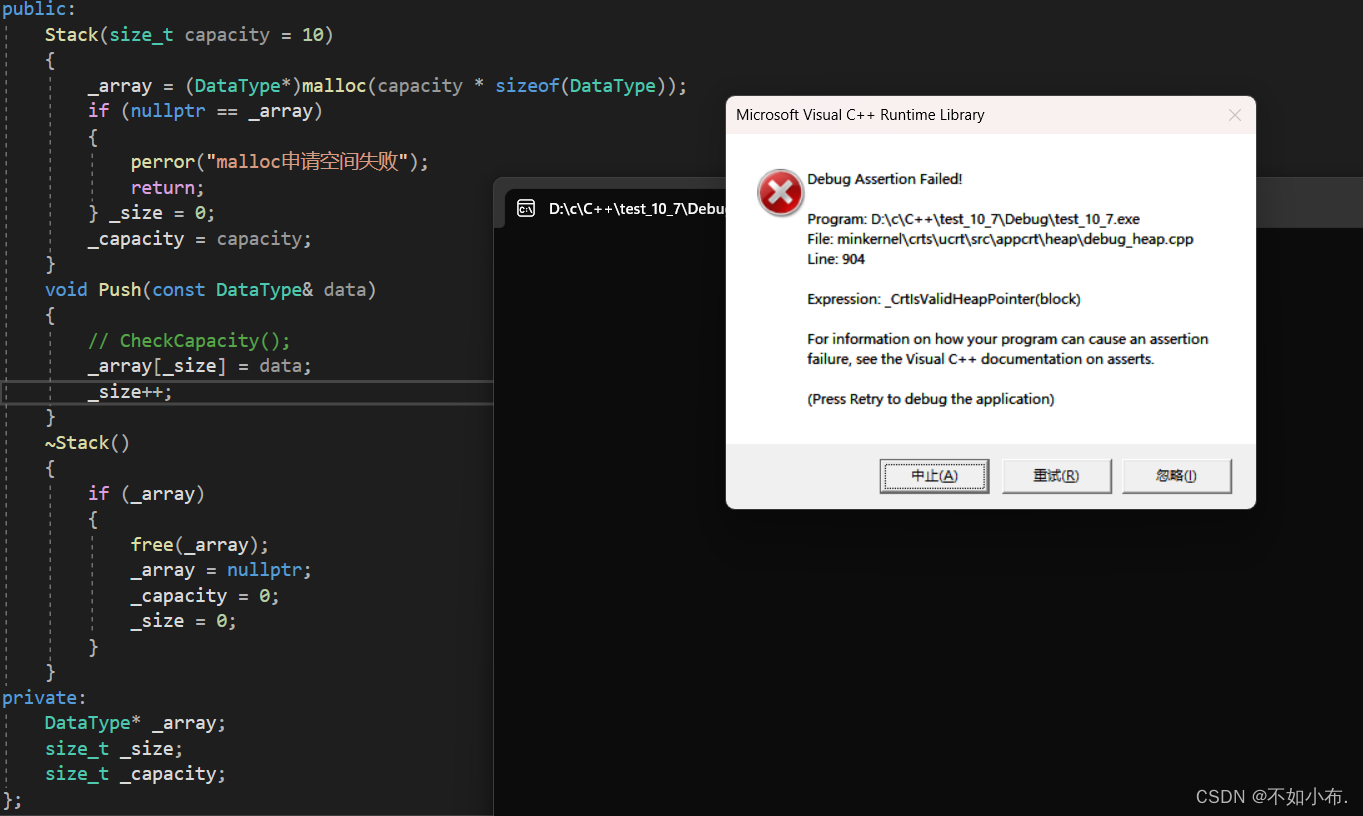This screenshot has height=816, width=1363.
Task: Click the 'if (nullptr == _array)' line
Action: pos(205,111)
